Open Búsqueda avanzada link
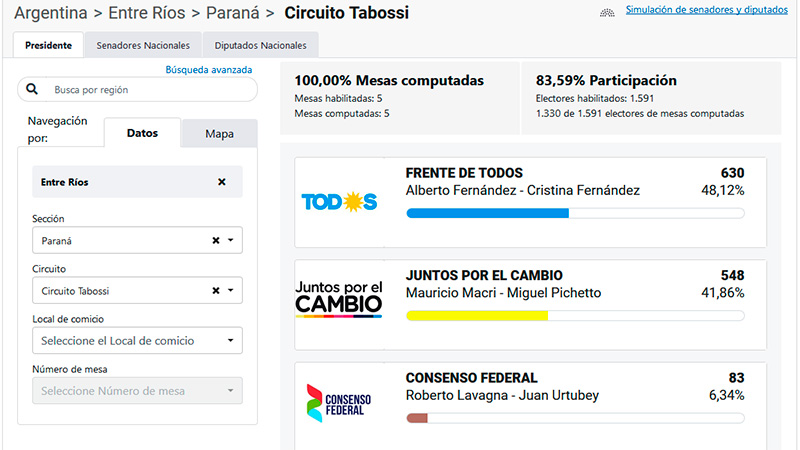The height and width of the screenshot is (450, 800). (x=209, y=69)
